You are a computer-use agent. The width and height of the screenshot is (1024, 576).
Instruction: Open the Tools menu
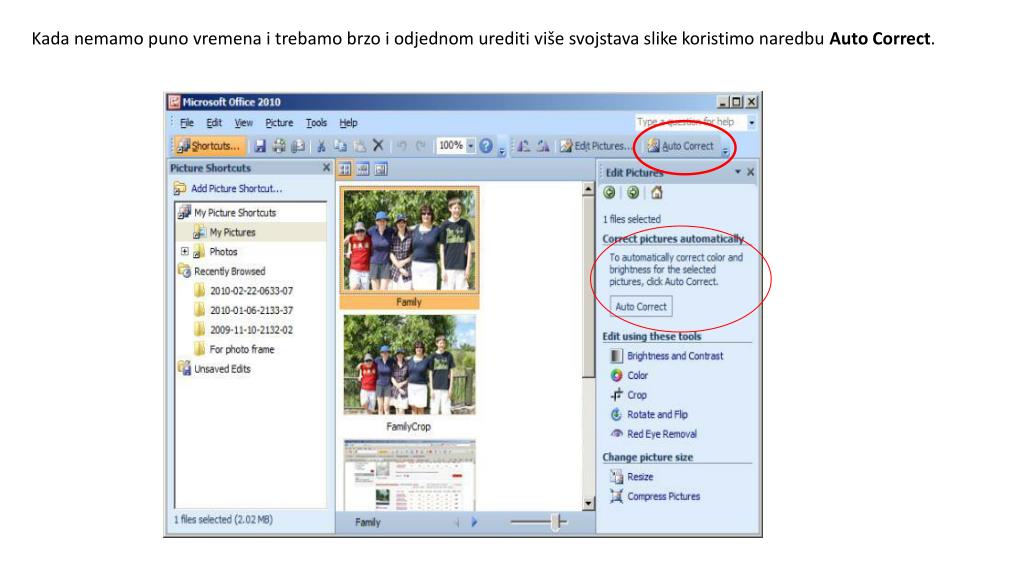[316, 123]
